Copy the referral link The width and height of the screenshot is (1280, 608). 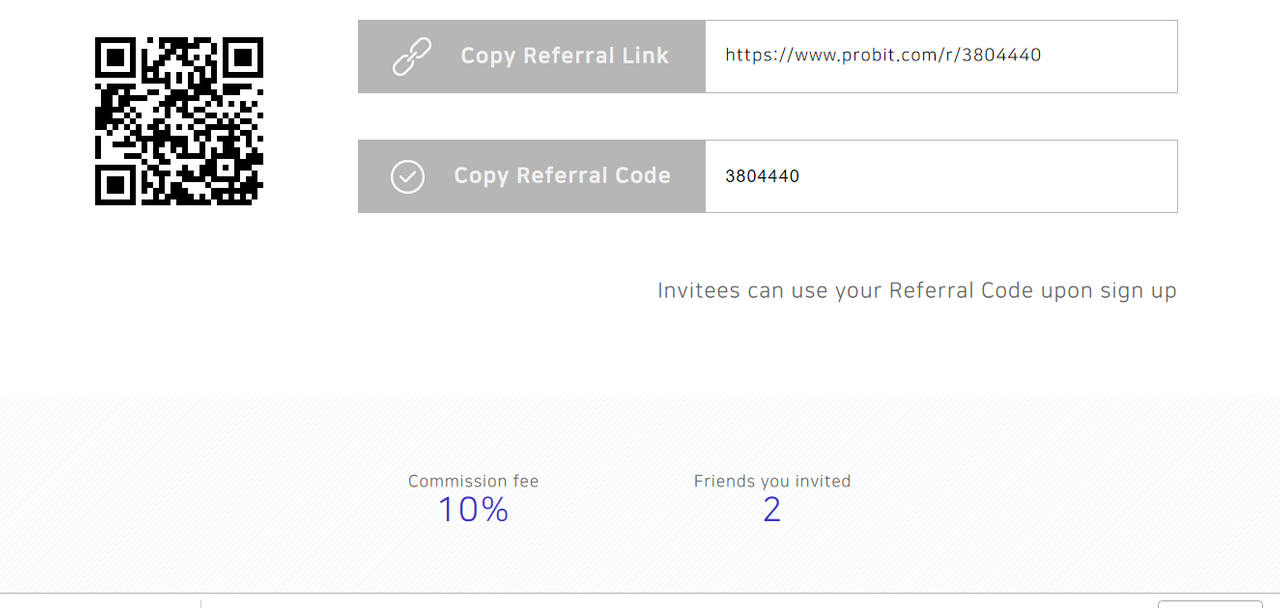click(x=532, y=56)
